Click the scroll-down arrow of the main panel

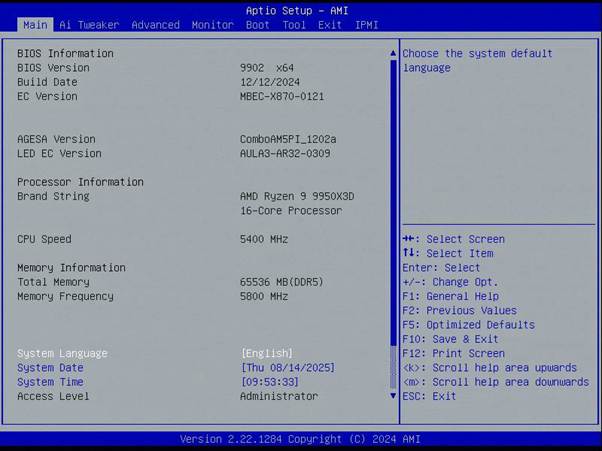(393, 395)
